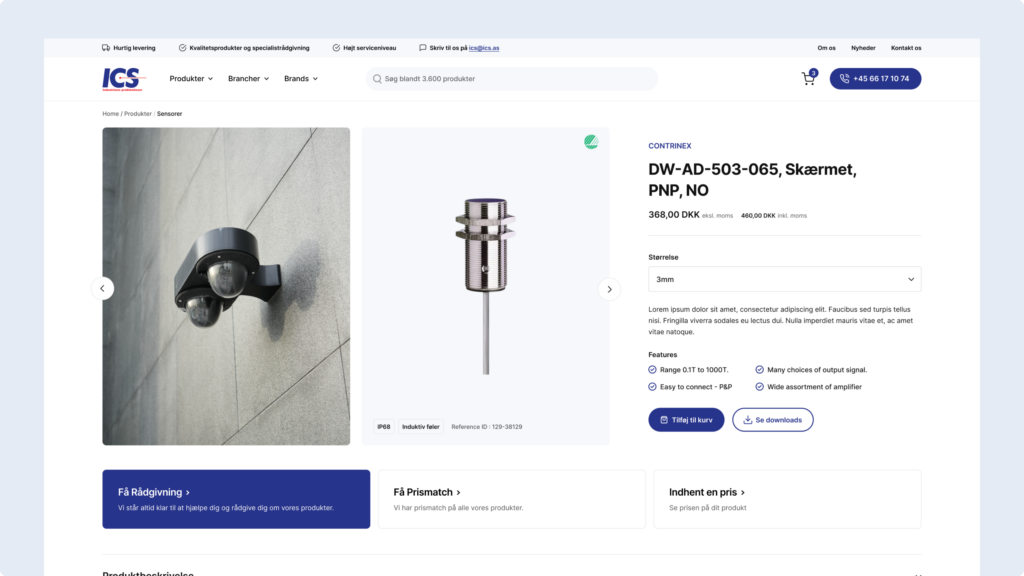Screen dimensions: 1024x576
Task: Expand the Produkter menu
Action: tap(190, 79)
